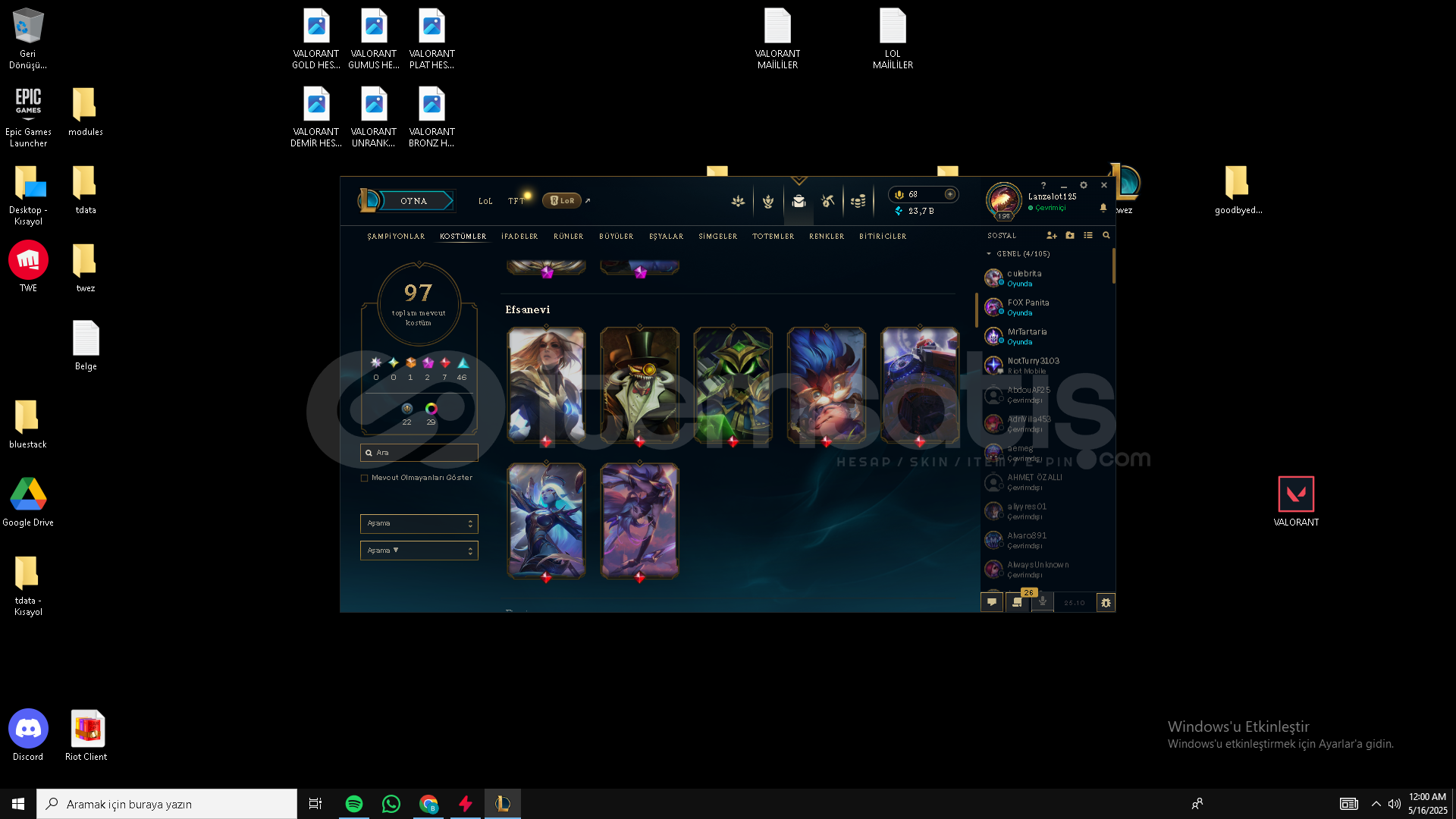Open Lanzelot125 profile avatar

pyautogui.click(x=1003, y=200)
